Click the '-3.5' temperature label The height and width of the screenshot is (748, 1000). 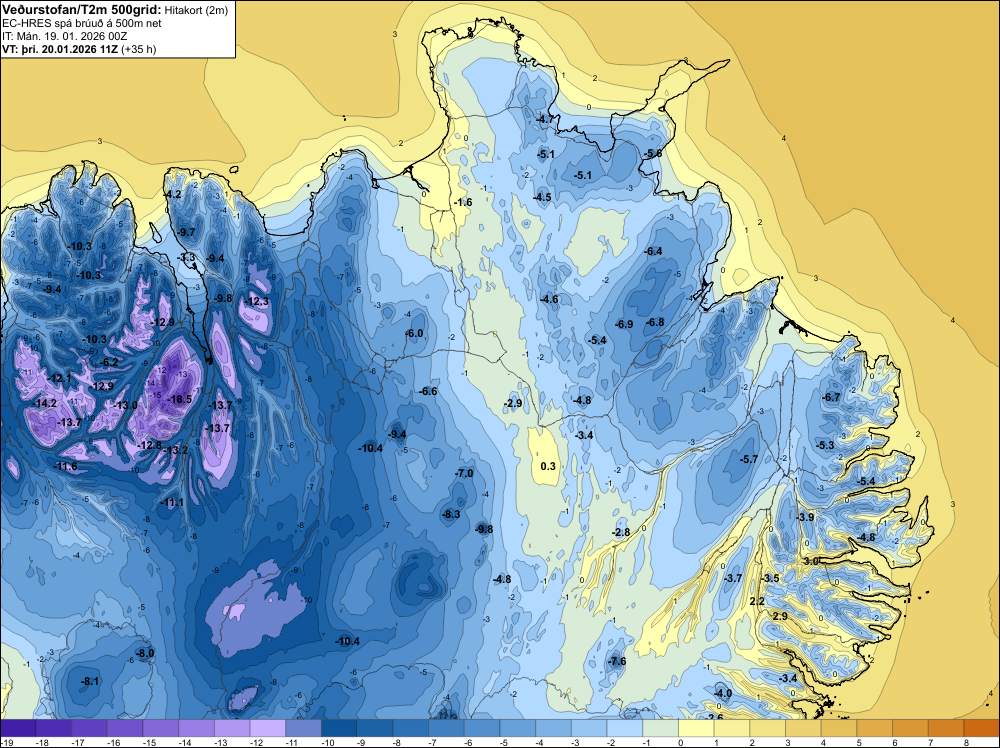770,578
